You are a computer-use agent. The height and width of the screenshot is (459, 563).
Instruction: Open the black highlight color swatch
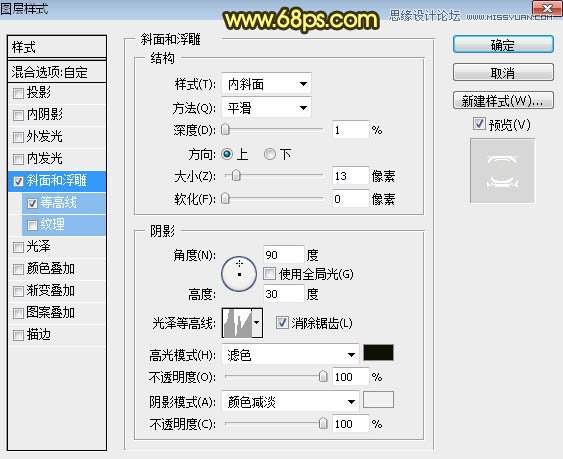378,353
